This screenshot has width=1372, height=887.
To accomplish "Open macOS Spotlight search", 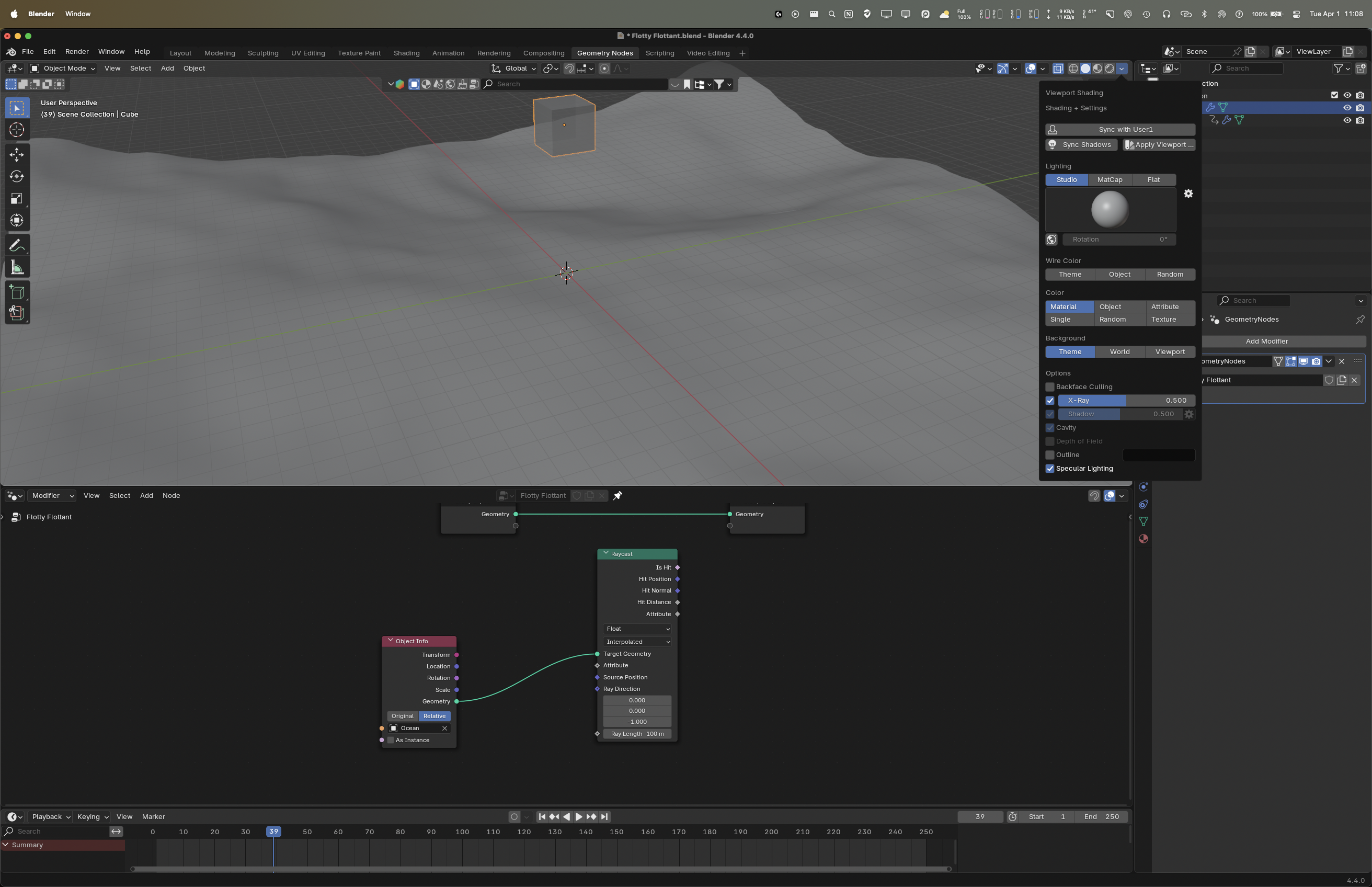I will 831,14.
